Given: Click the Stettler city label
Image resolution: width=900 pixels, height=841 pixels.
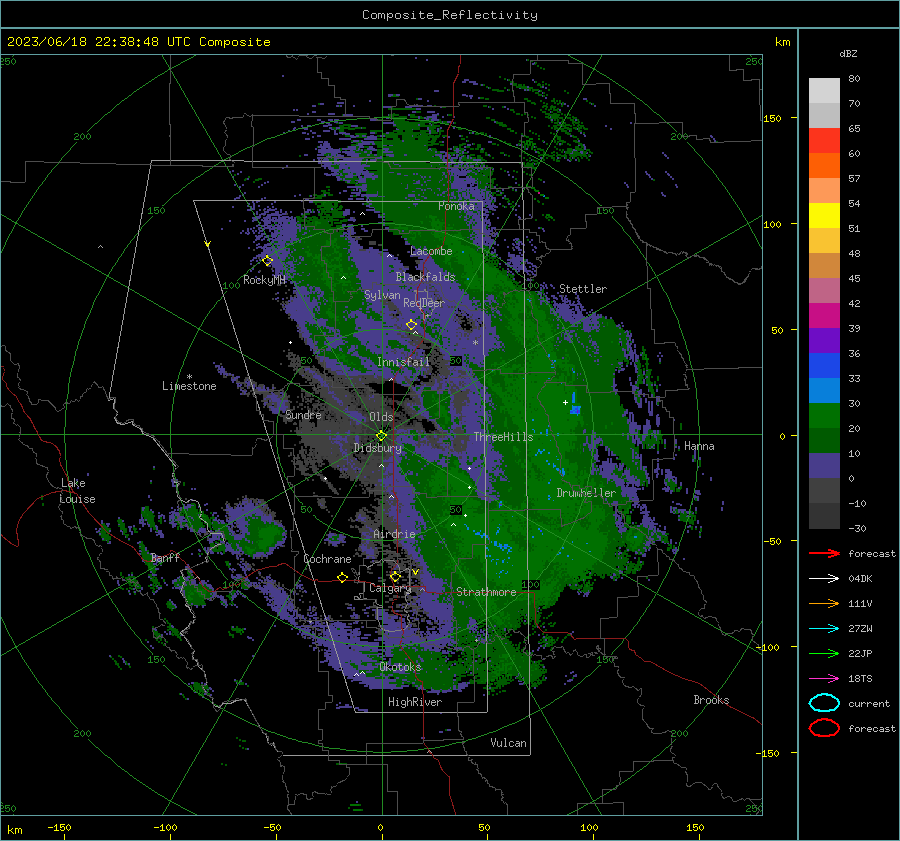Looking at the screenshot, I should 583,289.
